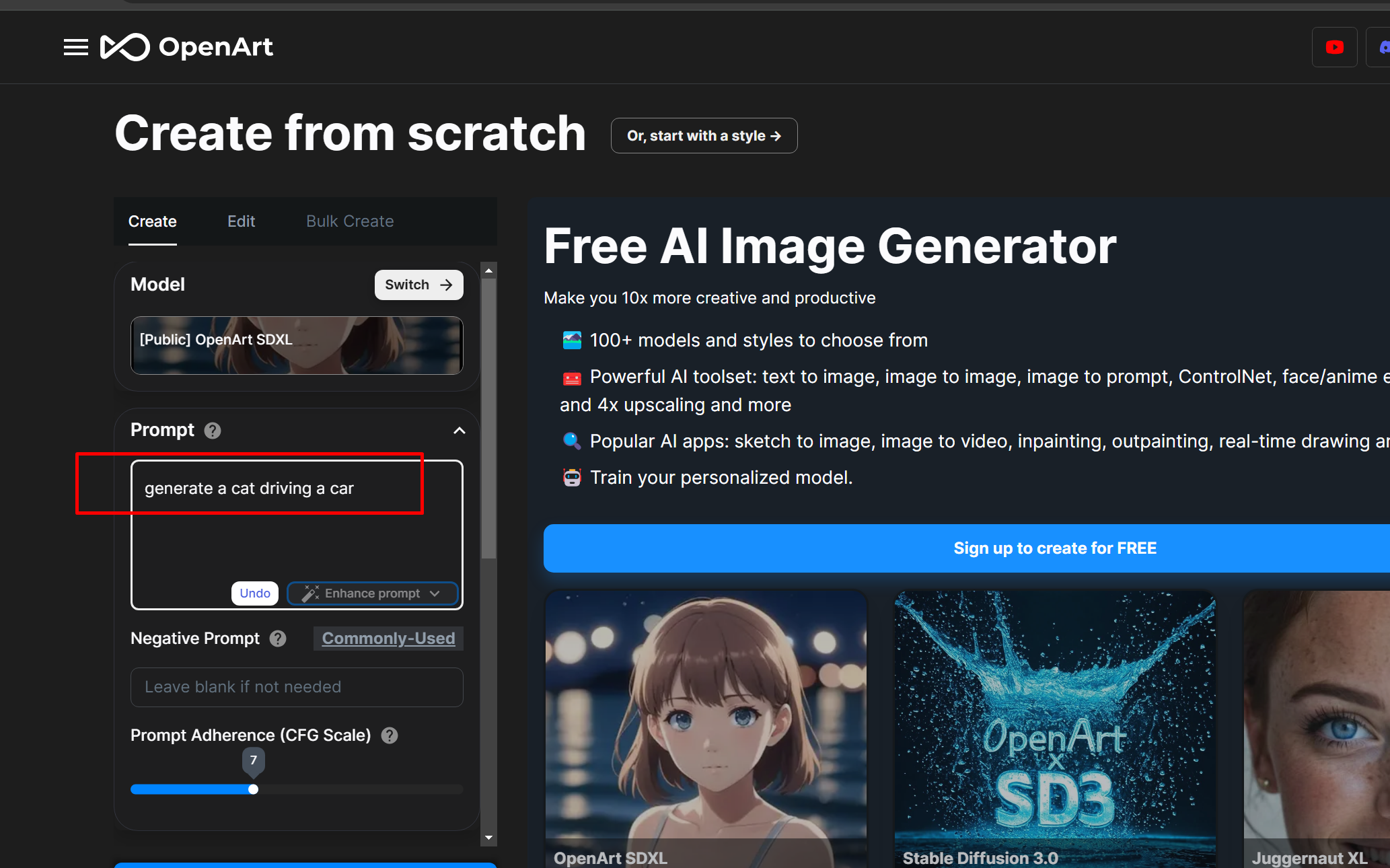Open the Enhance prompt dropdown
This screenshot has width=1390, height=868.
pyautogui.click(x=373, y=593)
